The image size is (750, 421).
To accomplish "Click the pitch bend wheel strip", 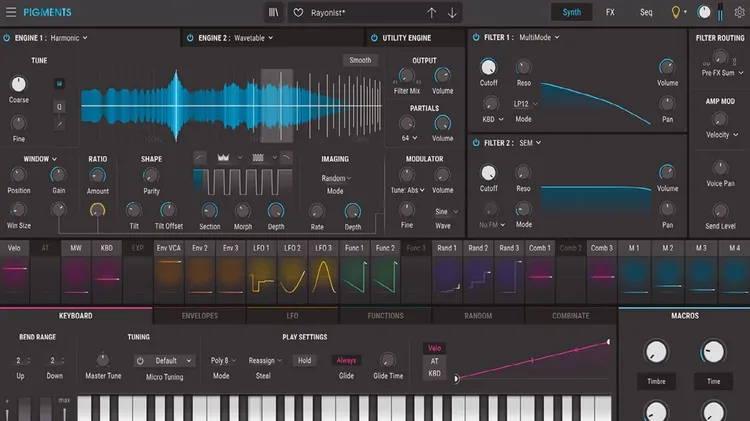I will (x=24, y=409).
